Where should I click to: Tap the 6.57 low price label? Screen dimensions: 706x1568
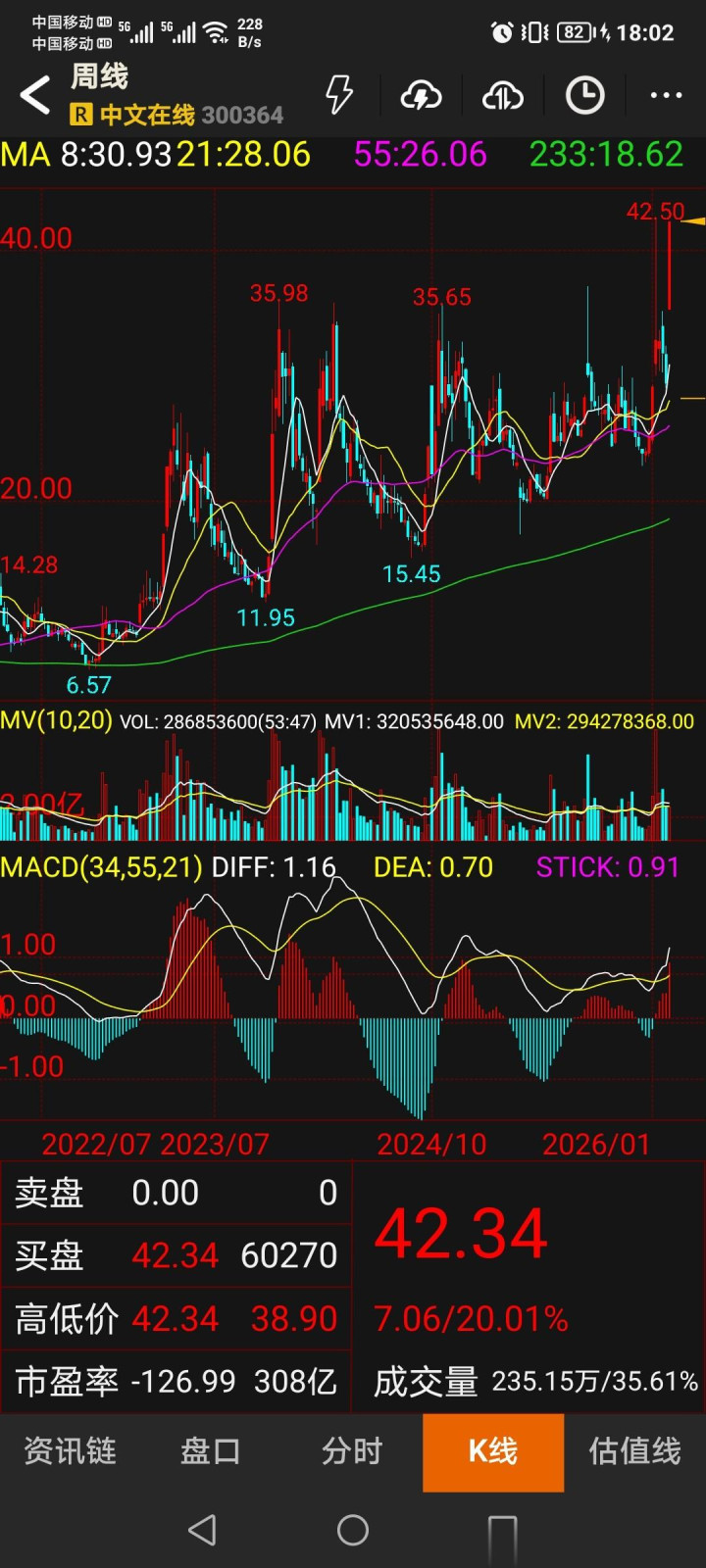coord(88,685)
